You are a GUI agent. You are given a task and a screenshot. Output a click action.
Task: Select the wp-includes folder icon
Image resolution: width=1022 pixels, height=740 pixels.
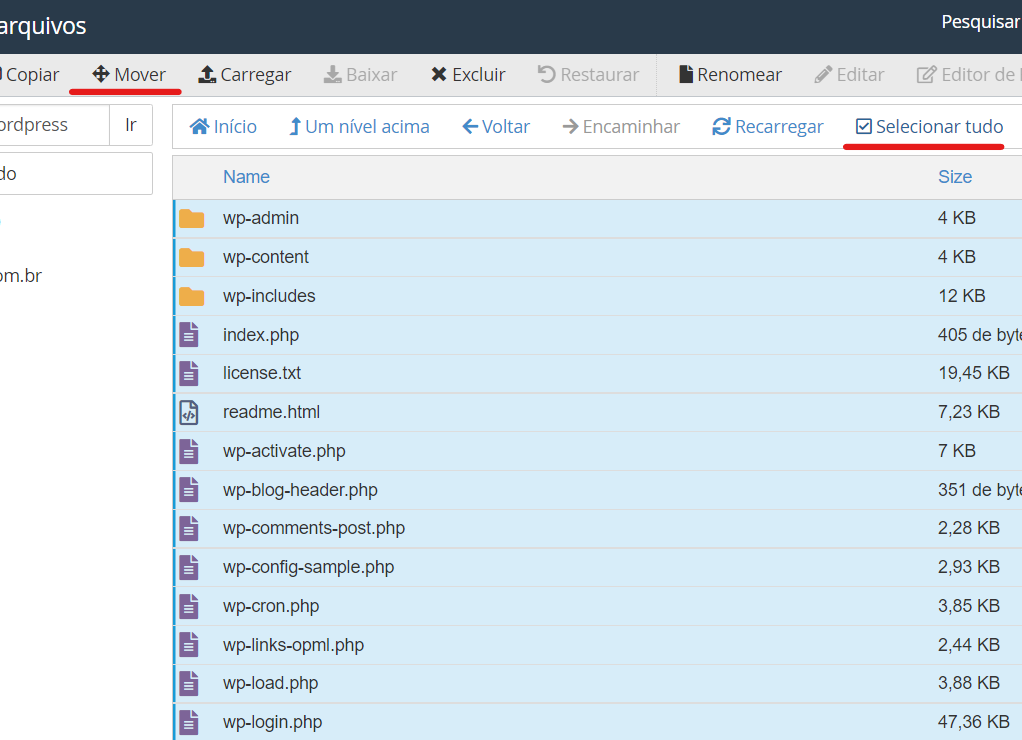pos(192,296)
